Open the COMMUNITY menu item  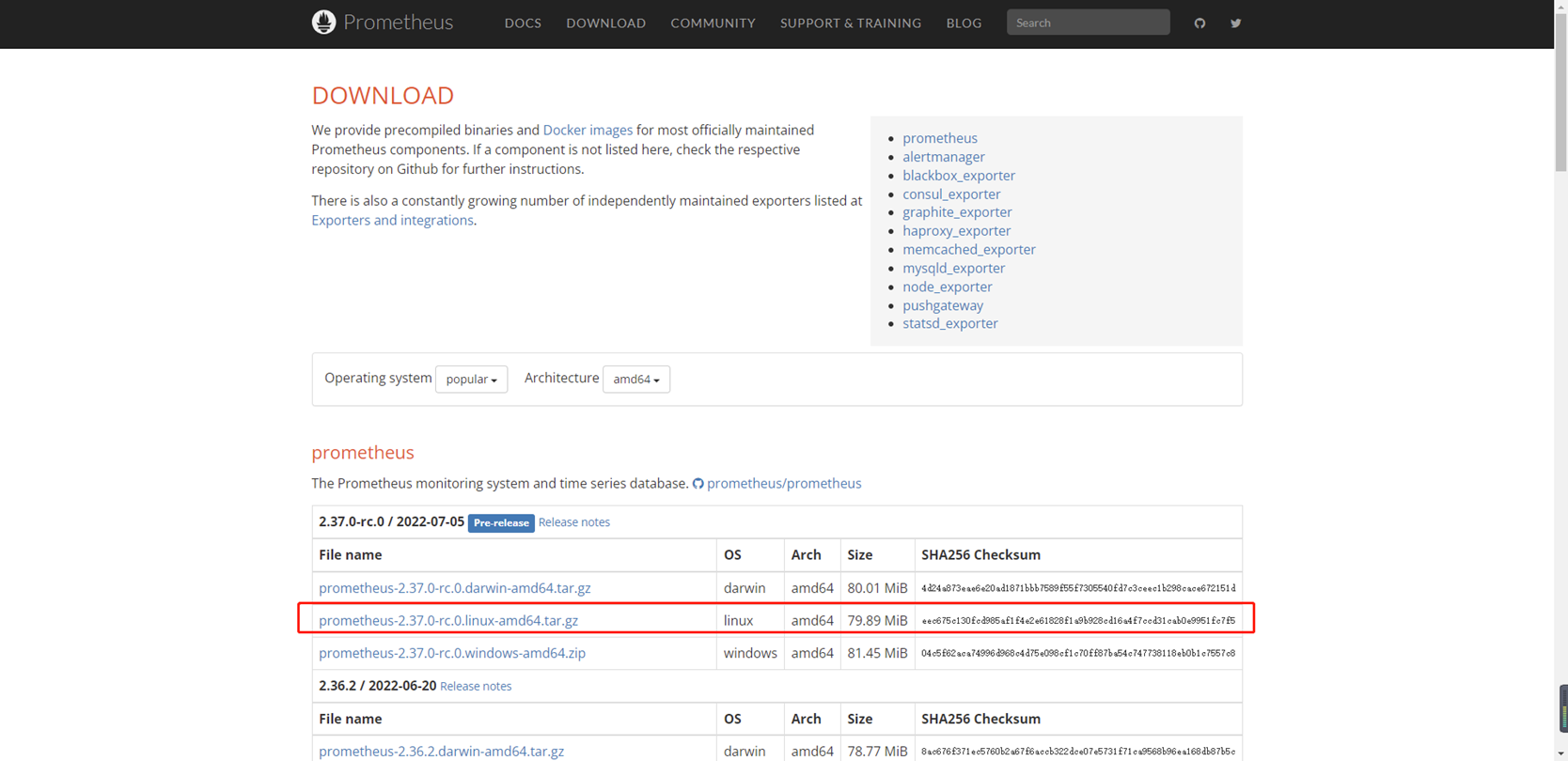coord(713,23)
